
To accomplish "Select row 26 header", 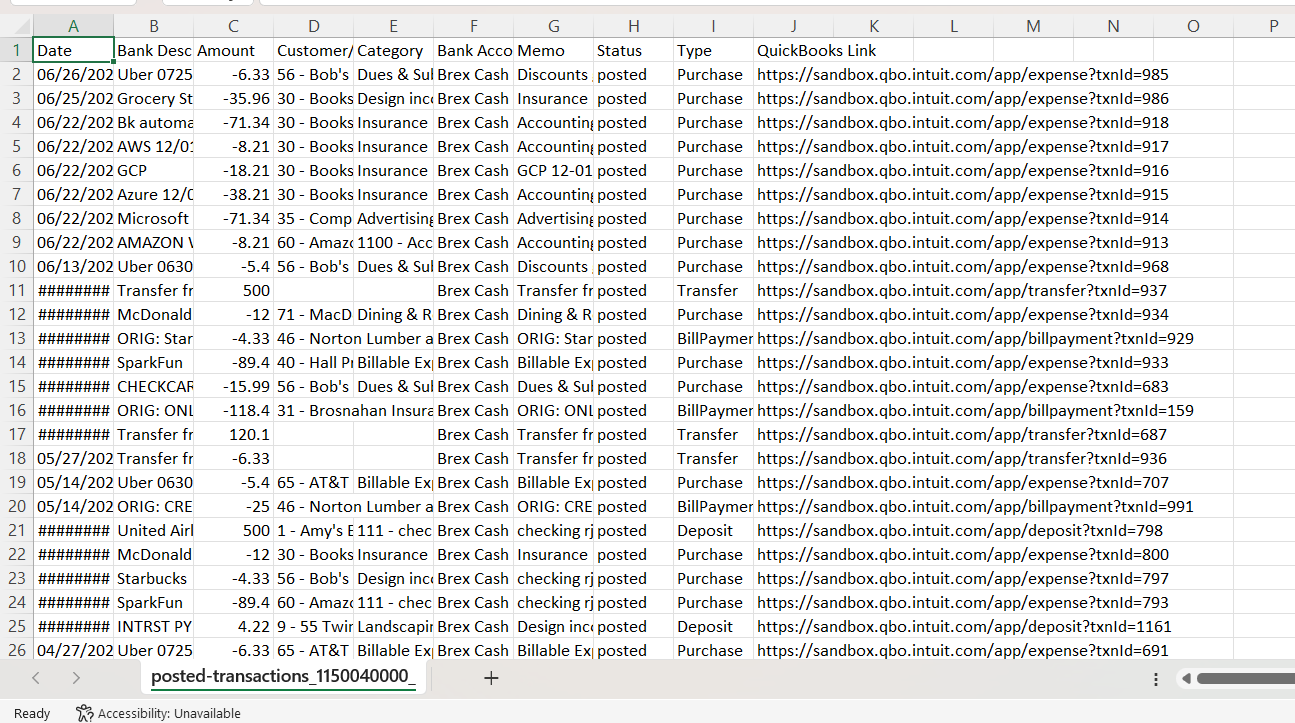I will point(16,650).
